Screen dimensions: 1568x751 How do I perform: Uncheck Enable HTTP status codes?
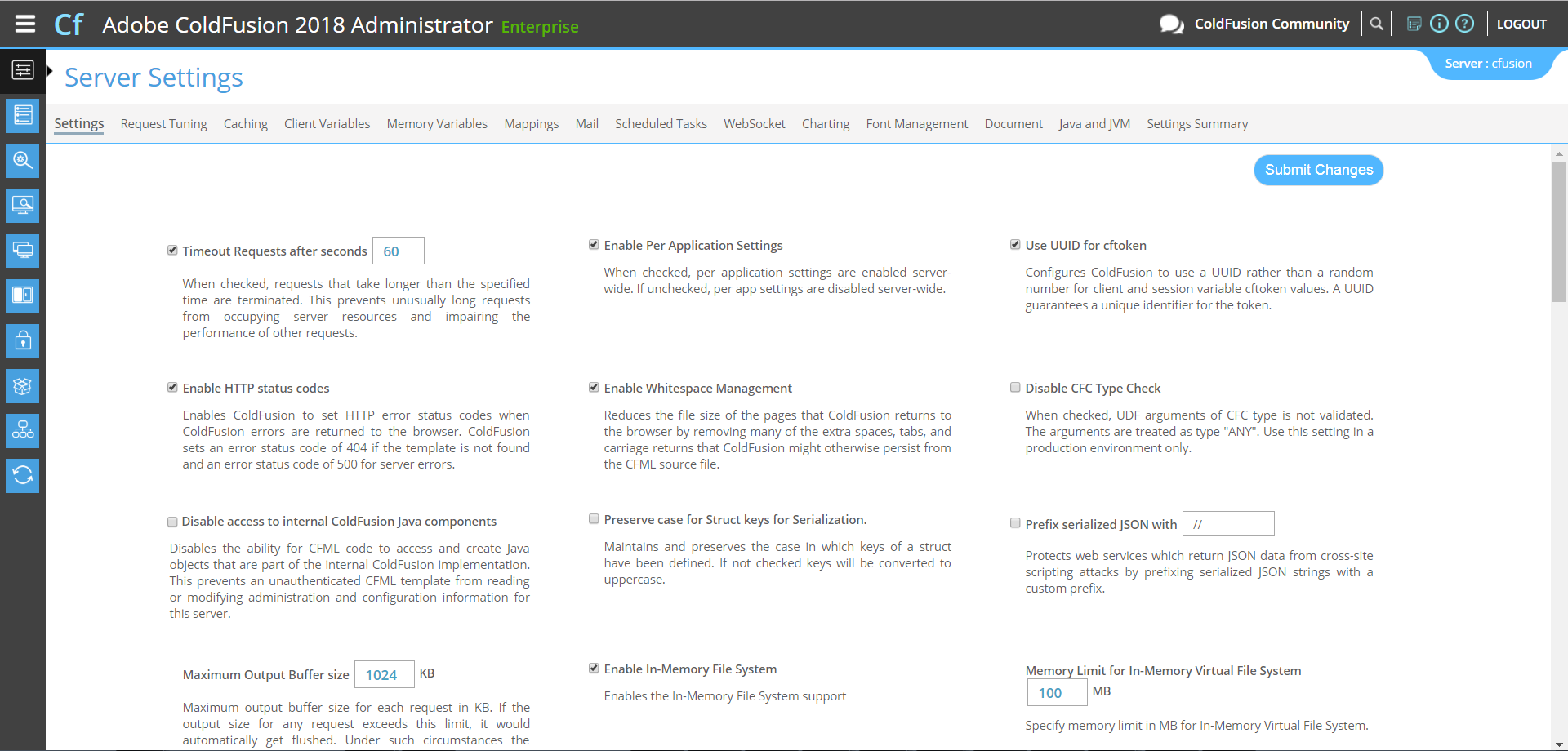coord(172,388)
